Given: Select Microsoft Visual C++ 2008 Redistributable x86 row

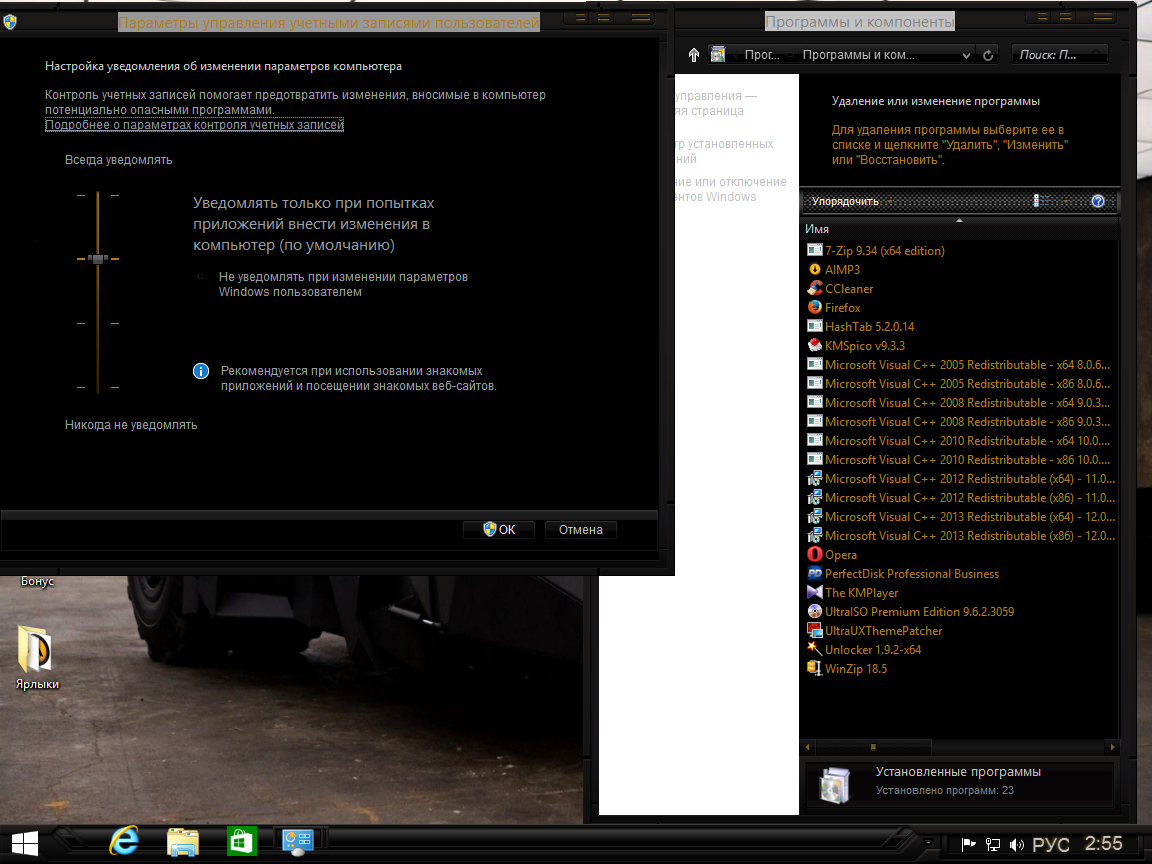Looking at the screenshot, I should coord(959,422).
